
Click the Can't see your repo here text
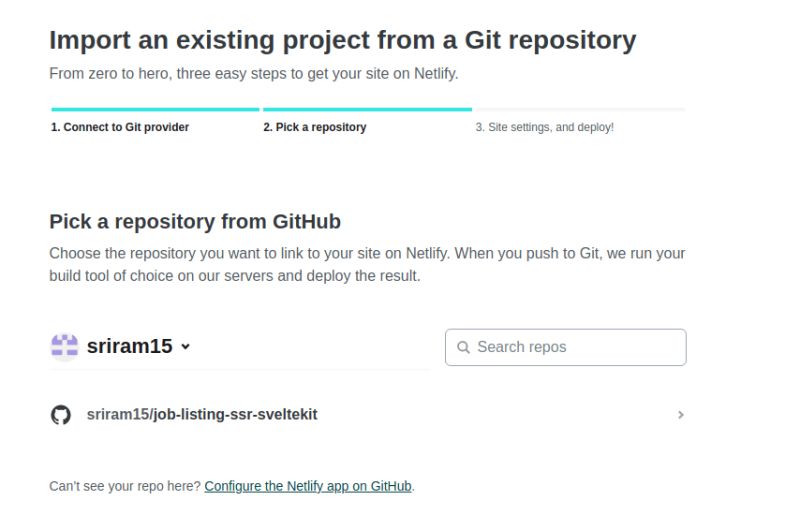pos(125,486)
